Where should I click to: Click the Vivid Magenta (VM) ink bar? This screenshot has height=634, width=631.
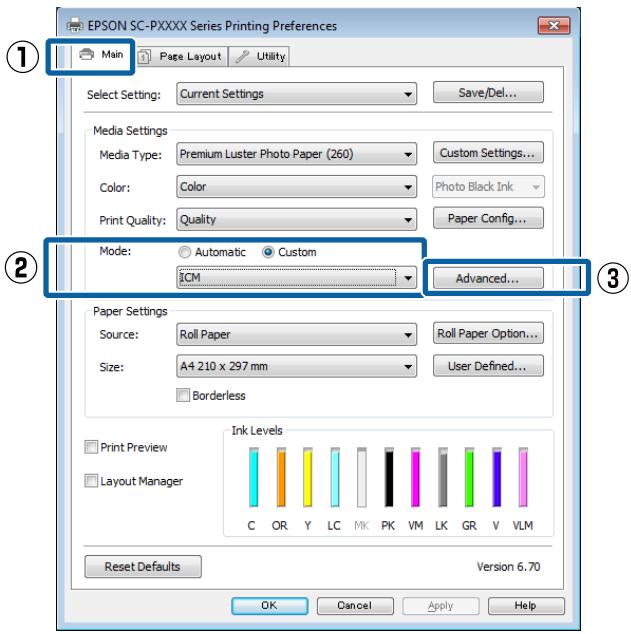[x=415, y=477]
